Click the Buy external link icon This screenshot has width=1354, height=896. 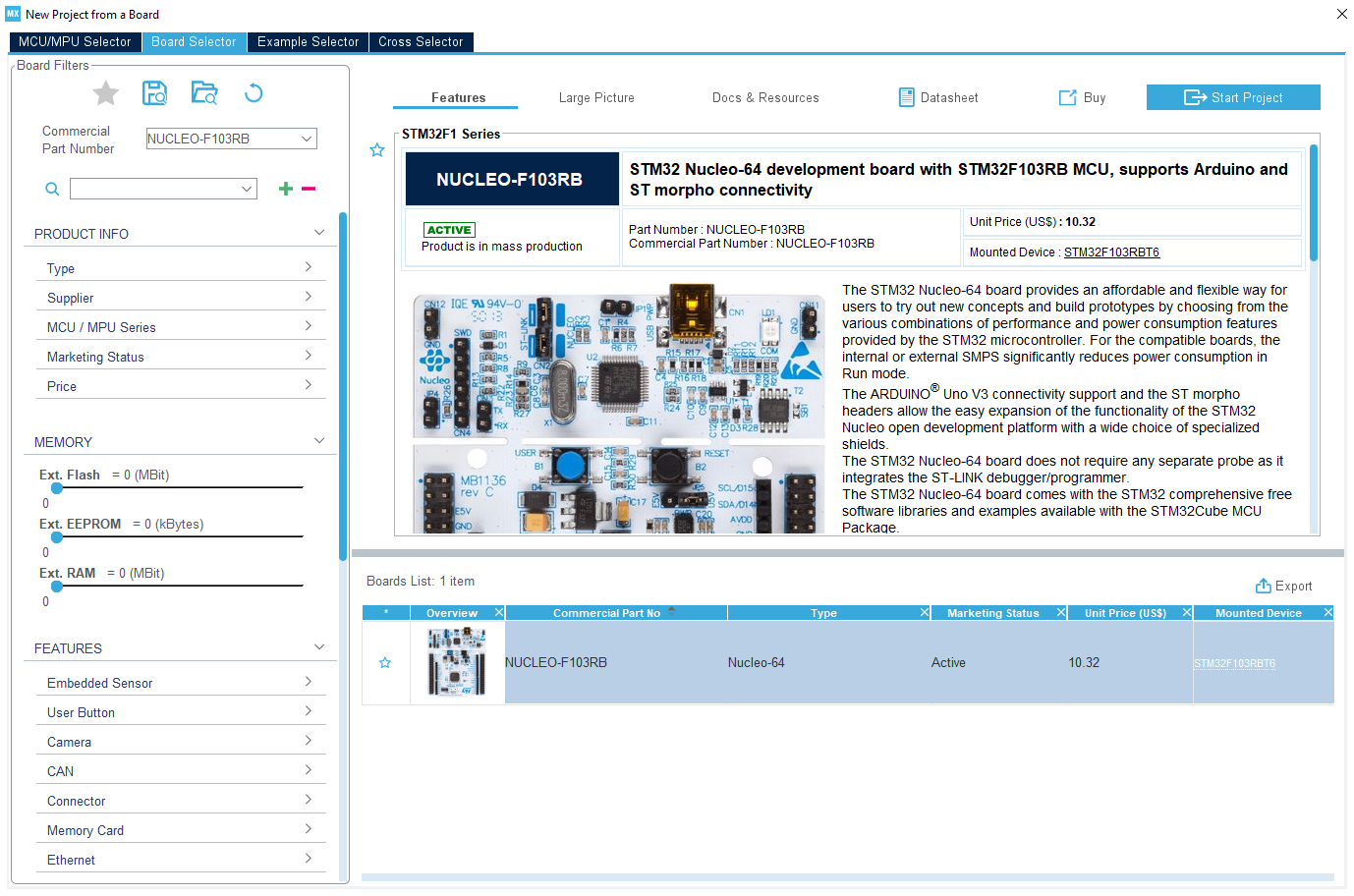coord(1067,97)
